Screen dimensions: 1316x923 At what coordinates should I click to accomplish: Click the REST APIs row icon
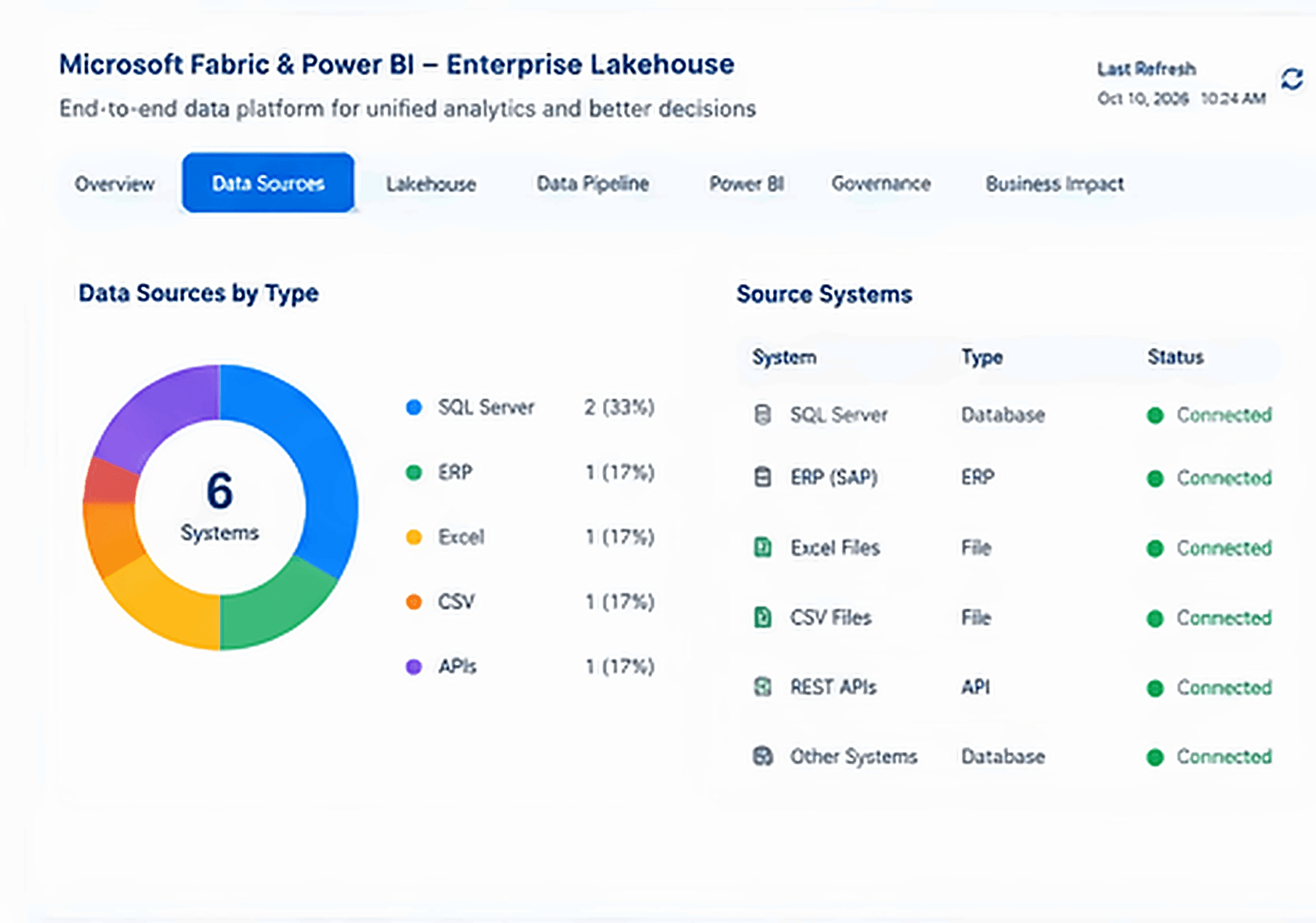[x=763, y=686]
